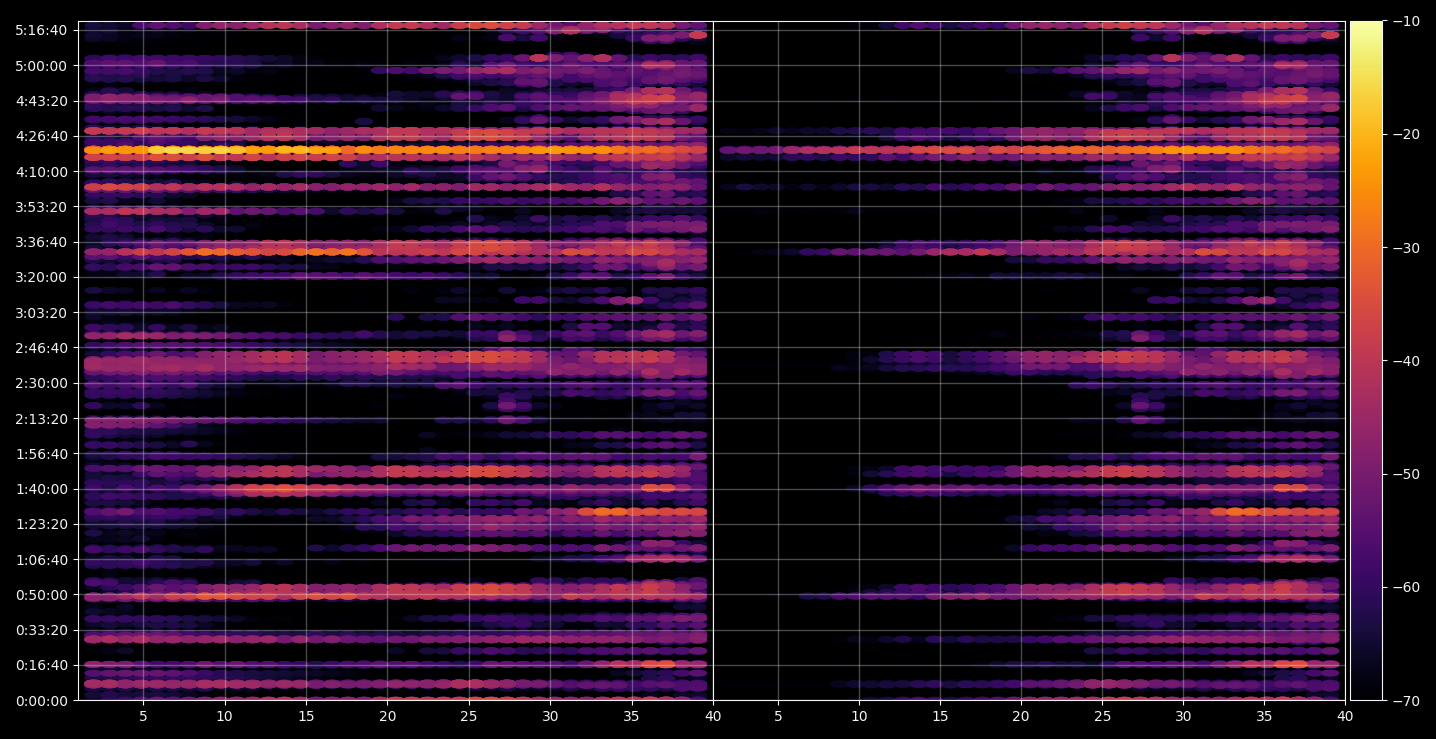Select x-axis label 20 under the left plot
1436x739 pixels.
(388, 716)
